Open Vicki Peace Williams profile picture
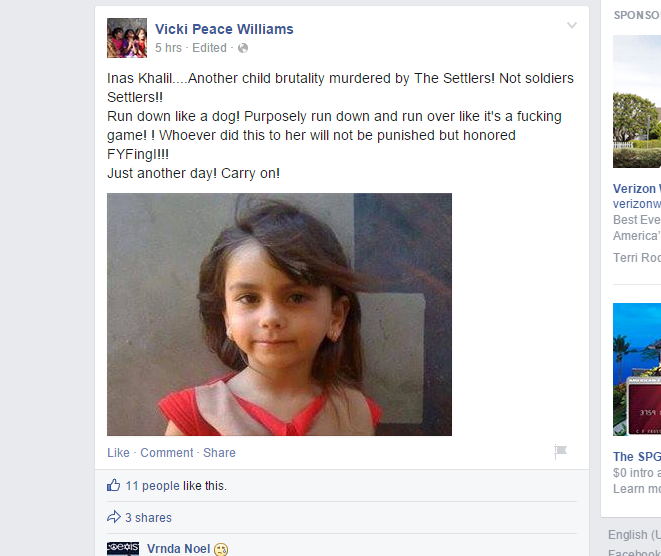This screenshot has width=661, height=556. tap(127, 38)
